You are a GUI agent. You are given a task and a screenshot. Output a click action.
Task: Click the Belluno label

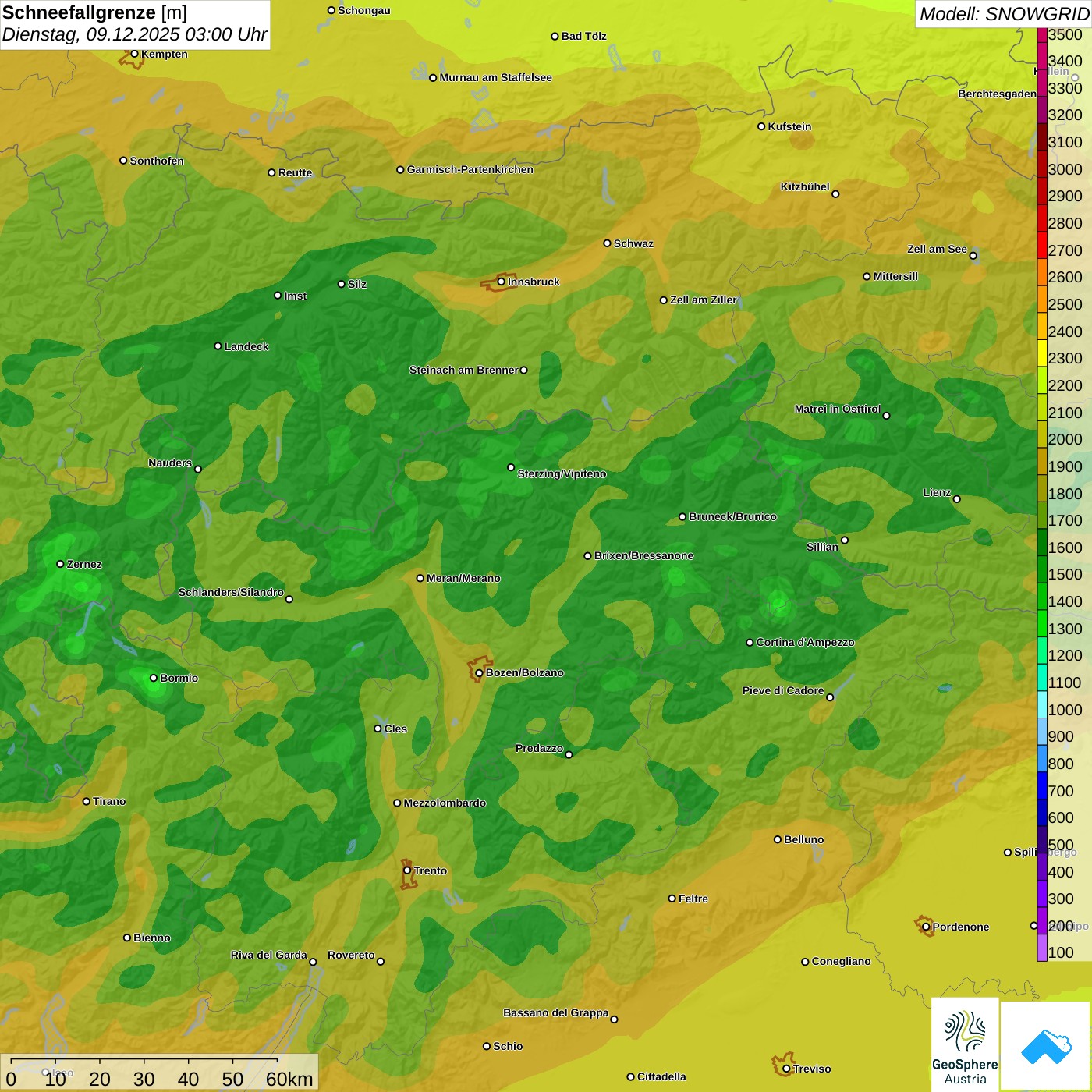pyautogui.click(x=803, y=839)
